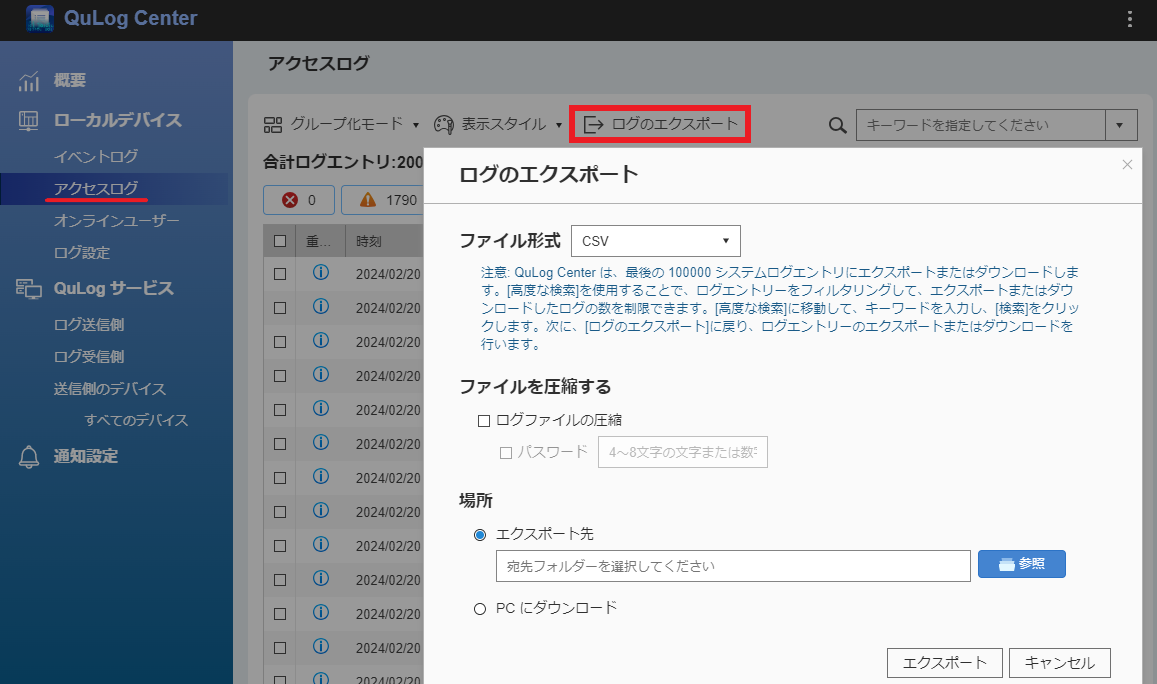Click the キャンセル button
The height and width of the screenshot is (684, 1157).
(1060, 663)
